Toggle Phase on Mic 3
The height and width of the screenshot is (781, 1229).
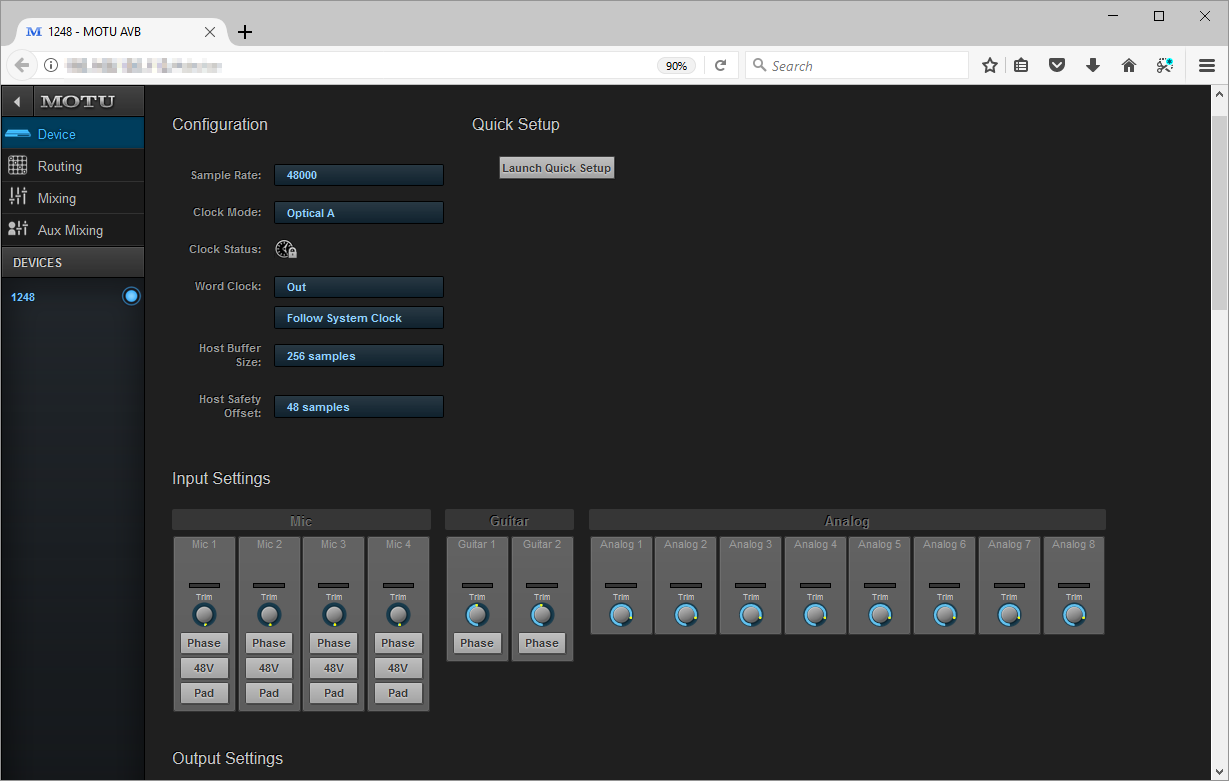pos(334,643)
